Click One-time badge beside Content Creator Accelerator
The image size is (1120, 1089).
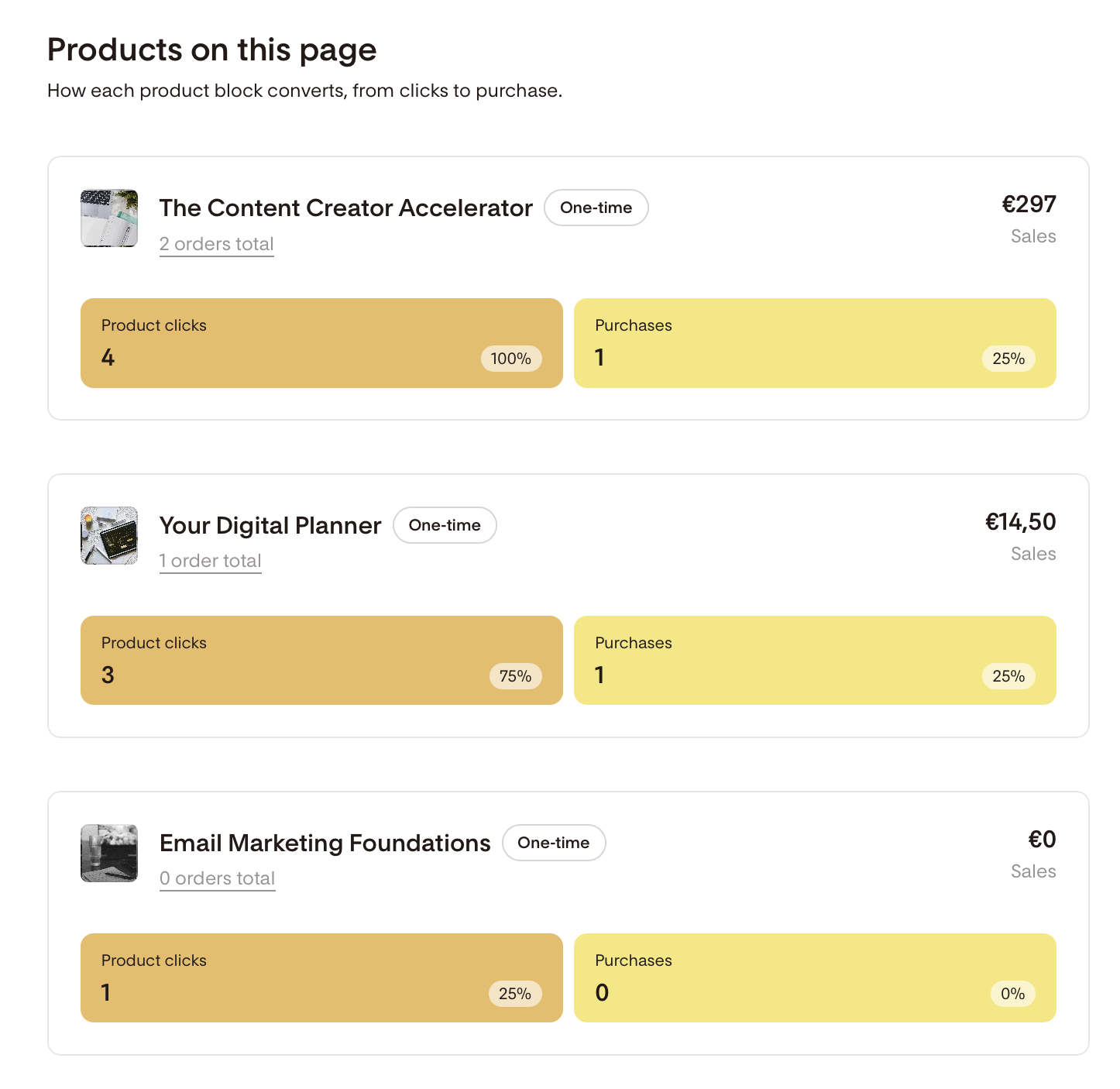(596, 208)
